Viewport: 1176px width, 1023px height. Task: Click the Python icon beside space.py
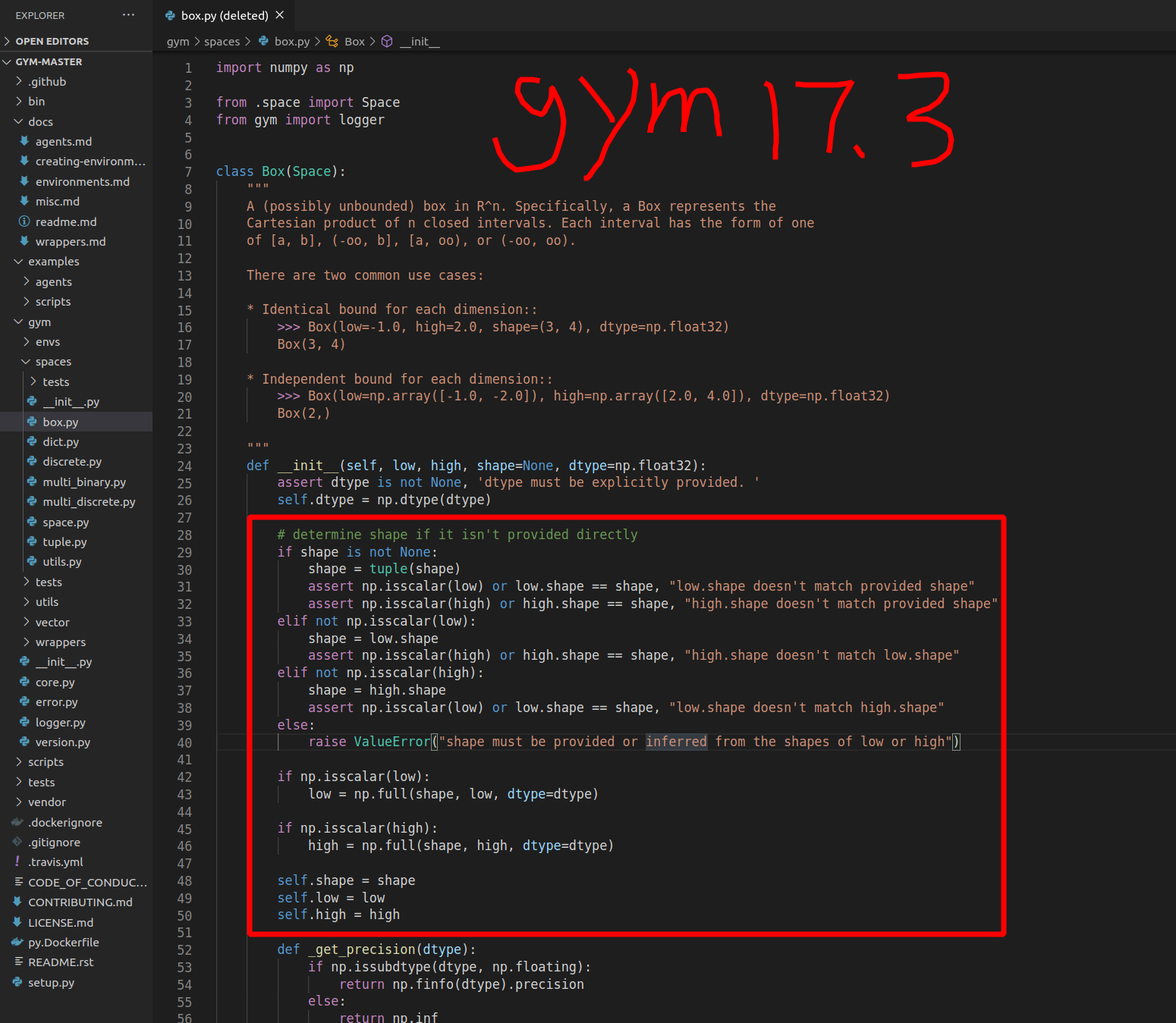[32, 522]
